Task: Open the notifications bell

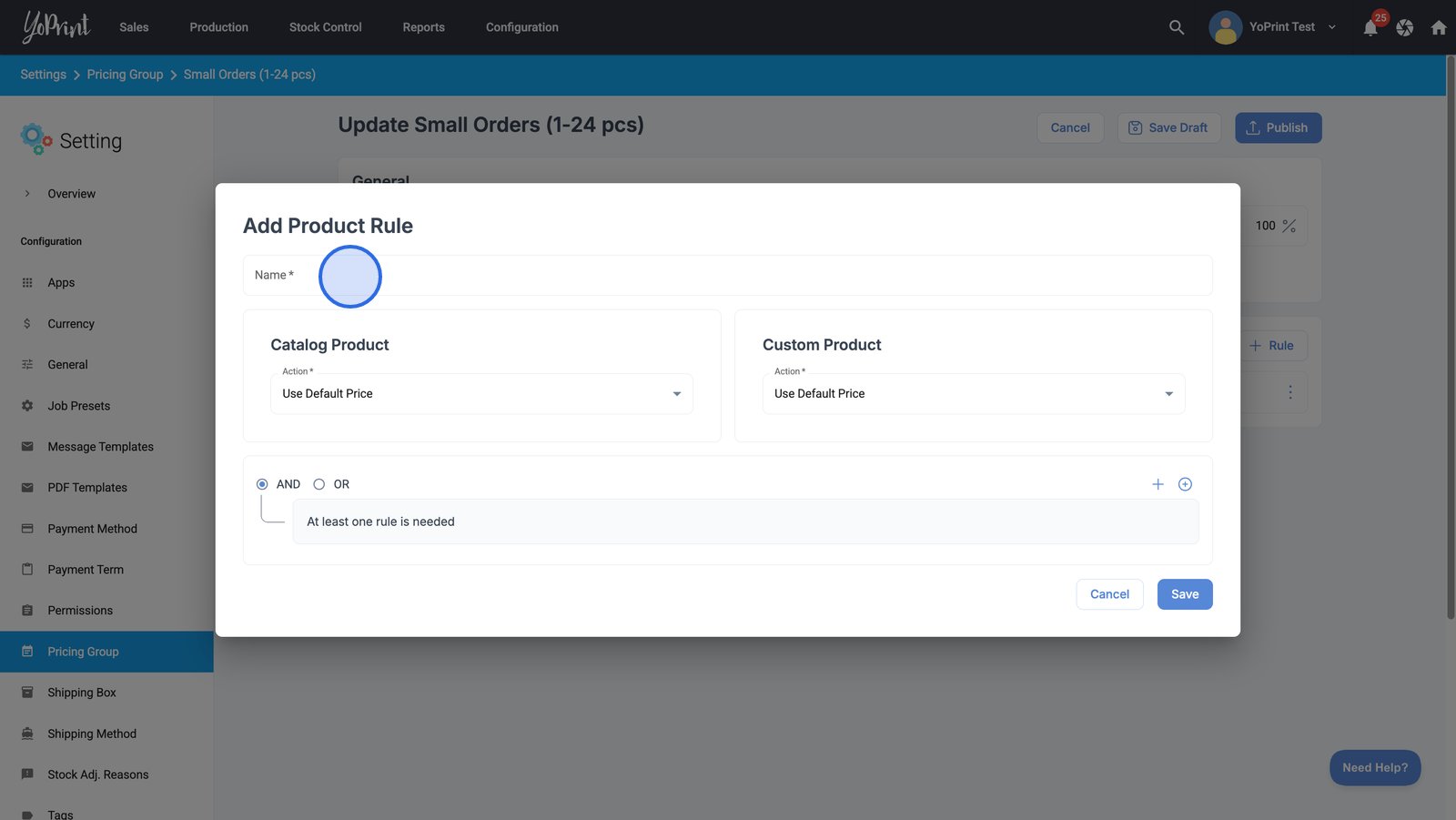Action: (1370, 28)
